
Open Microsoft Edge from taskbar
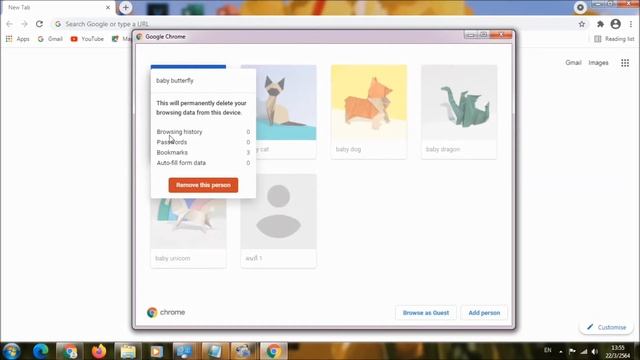[x=40, y=351]
